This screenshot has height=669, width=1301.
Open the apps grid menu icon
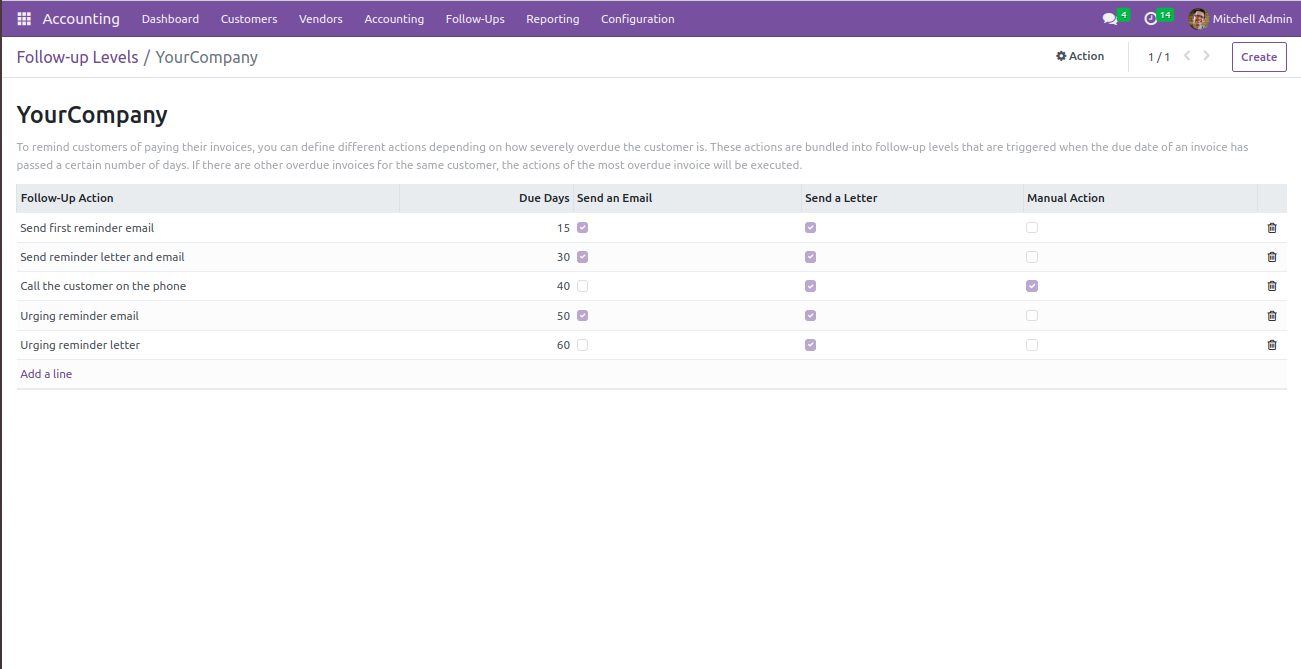tap(24, 19)
